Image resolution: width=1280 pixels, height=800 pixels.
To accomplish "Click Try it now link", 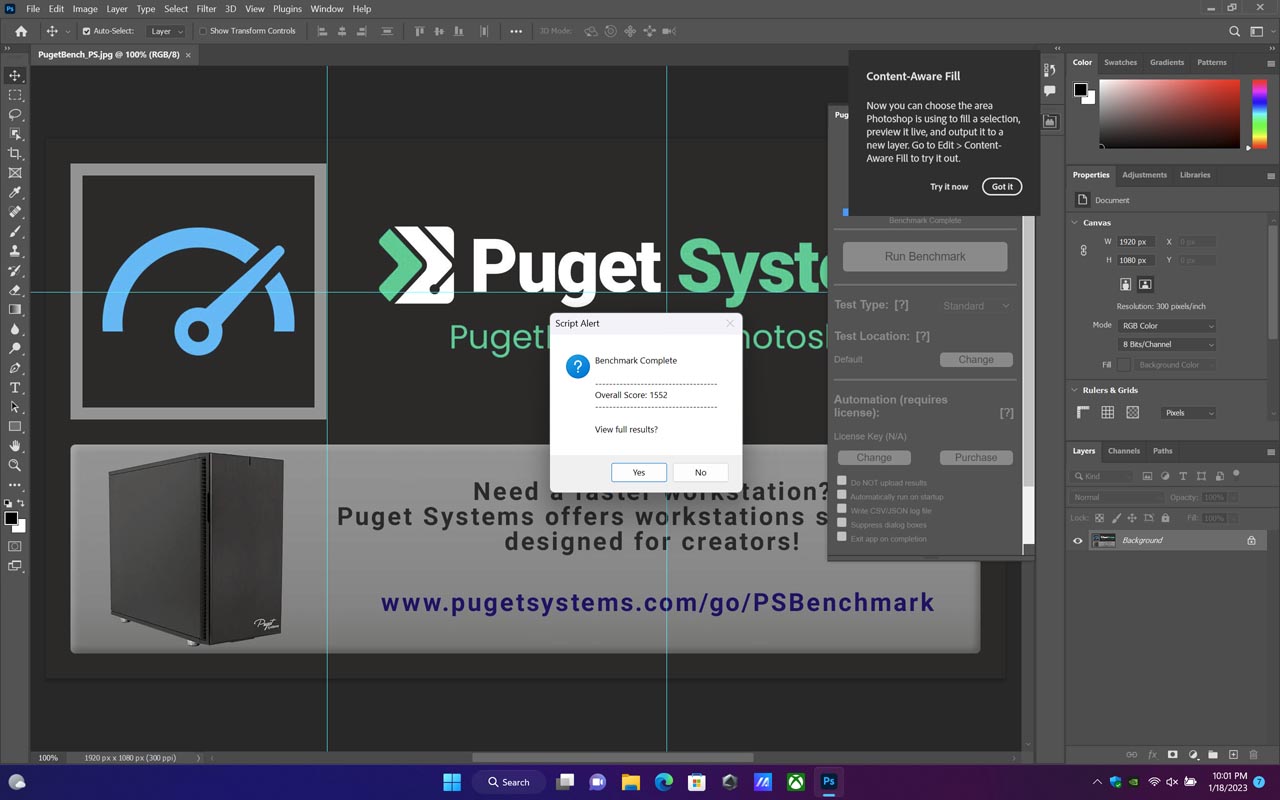I will (949, 187).
